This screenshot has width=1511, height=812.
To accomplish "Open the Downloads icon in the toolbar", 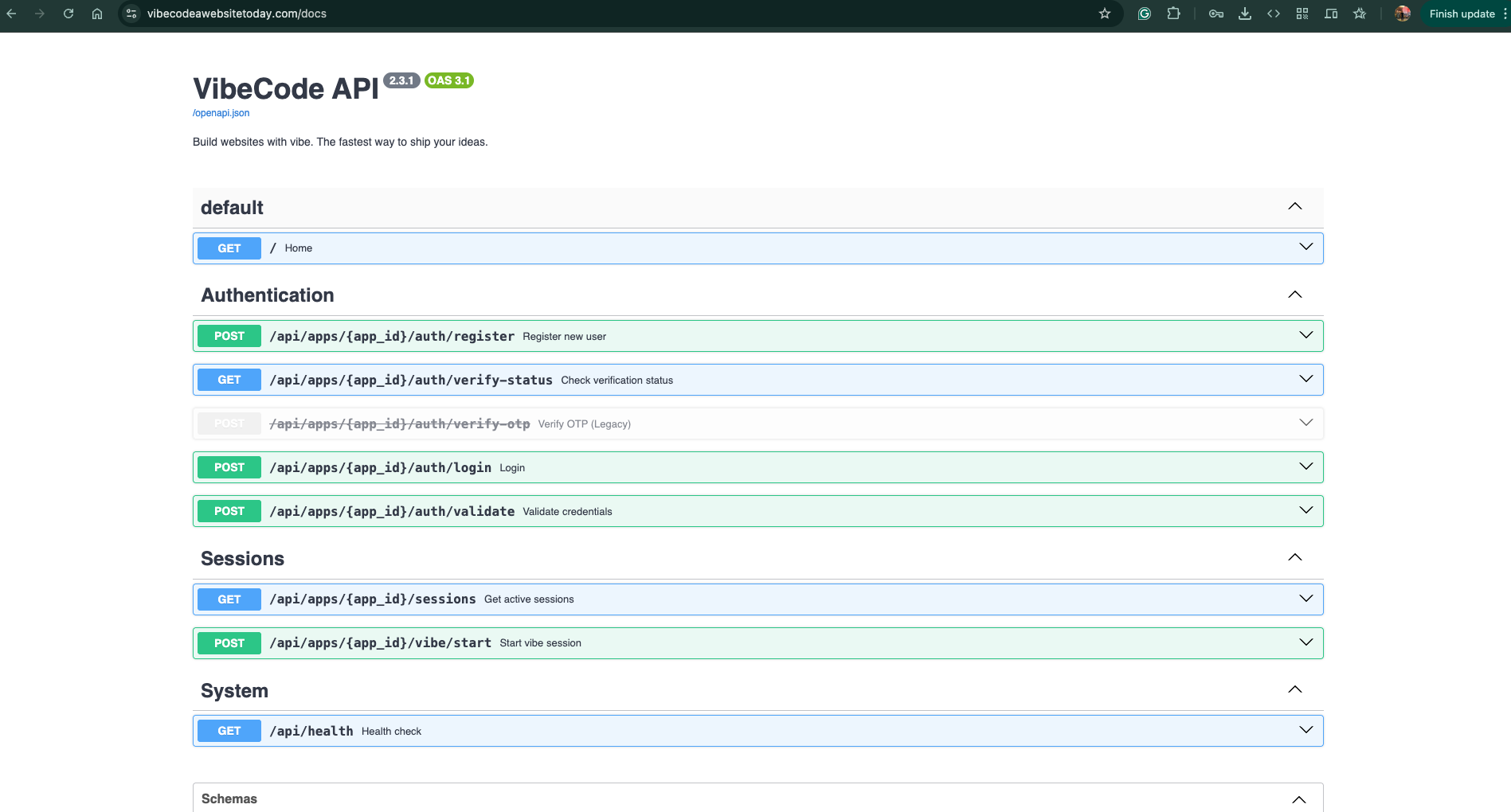I will (x=1245, y=14).
